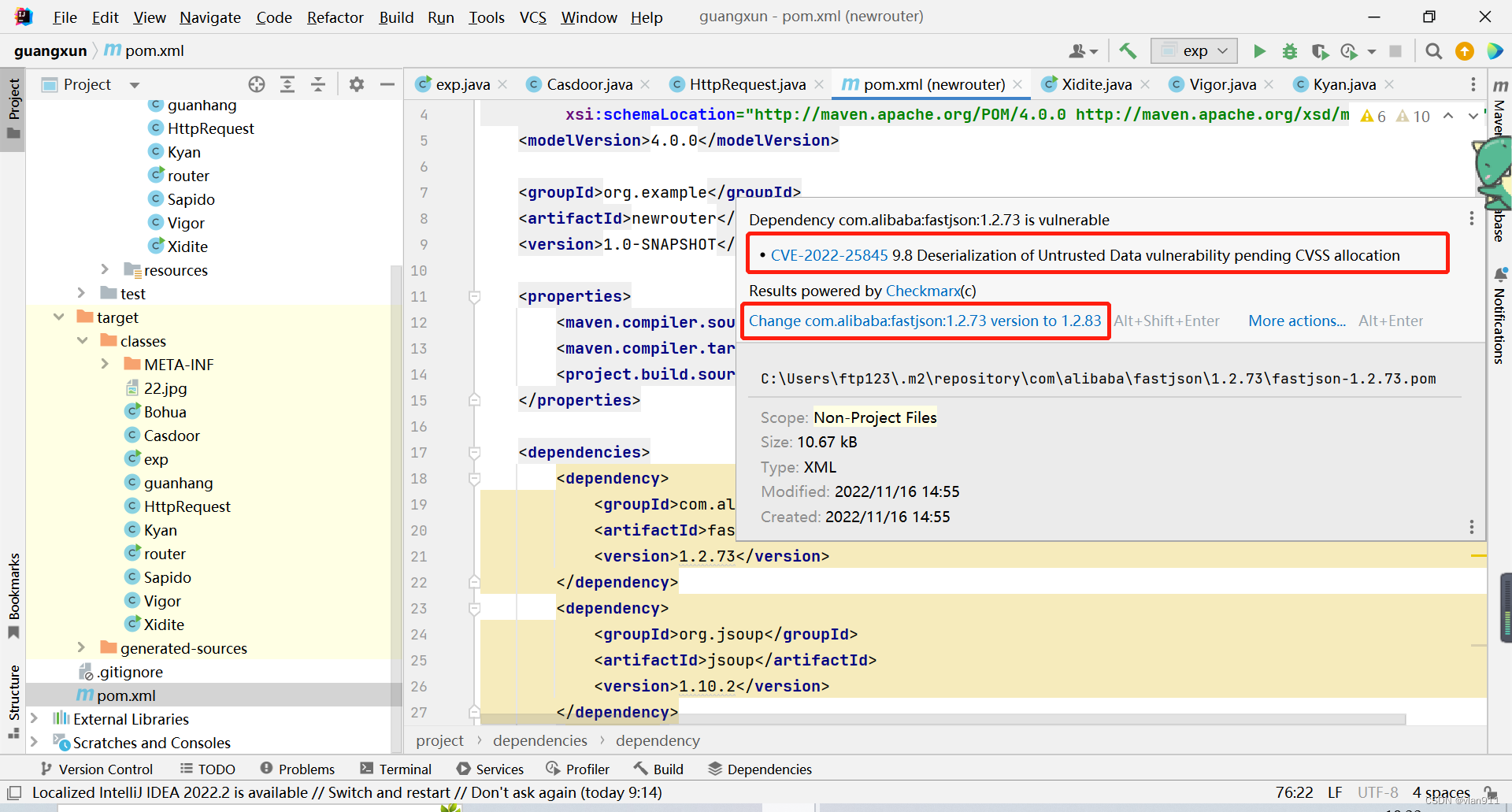Open the Checkmarx link
The height and width of the screenshot is (812, 1512).
[x=923, y=291]
